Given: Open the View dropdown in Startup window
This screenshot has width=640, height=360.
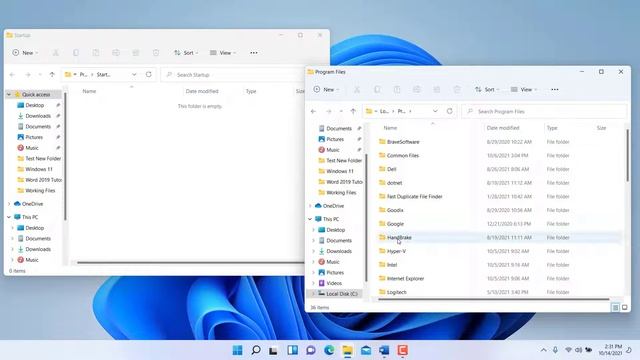Looking at the screenshot, I should (x=223, y=53).
